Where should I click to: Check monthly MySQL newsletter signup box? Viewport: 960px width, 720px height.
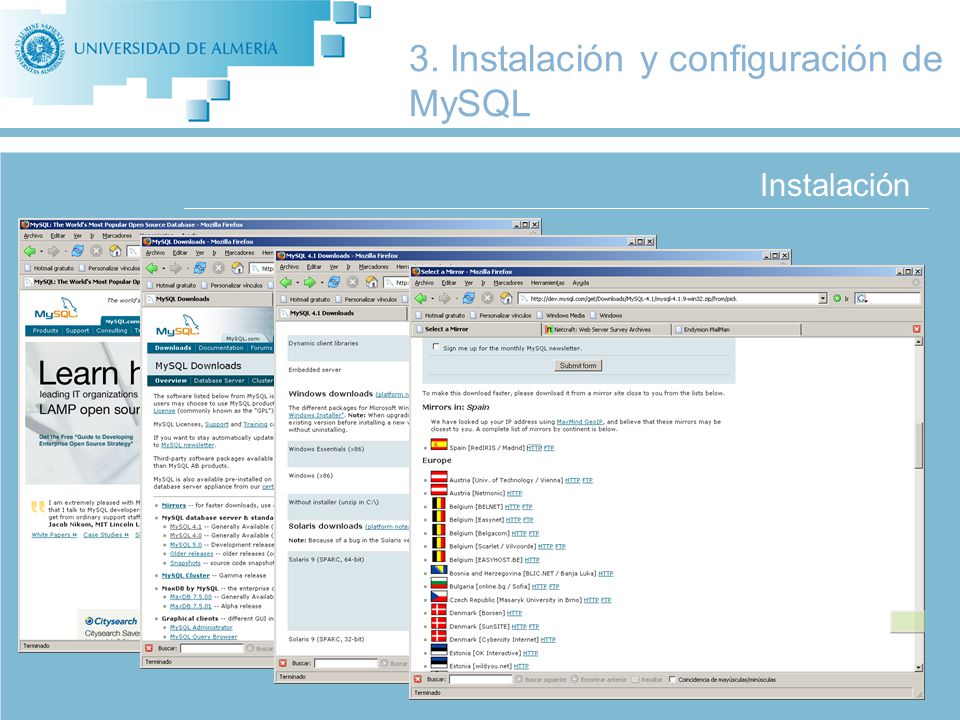coord(436,347)
